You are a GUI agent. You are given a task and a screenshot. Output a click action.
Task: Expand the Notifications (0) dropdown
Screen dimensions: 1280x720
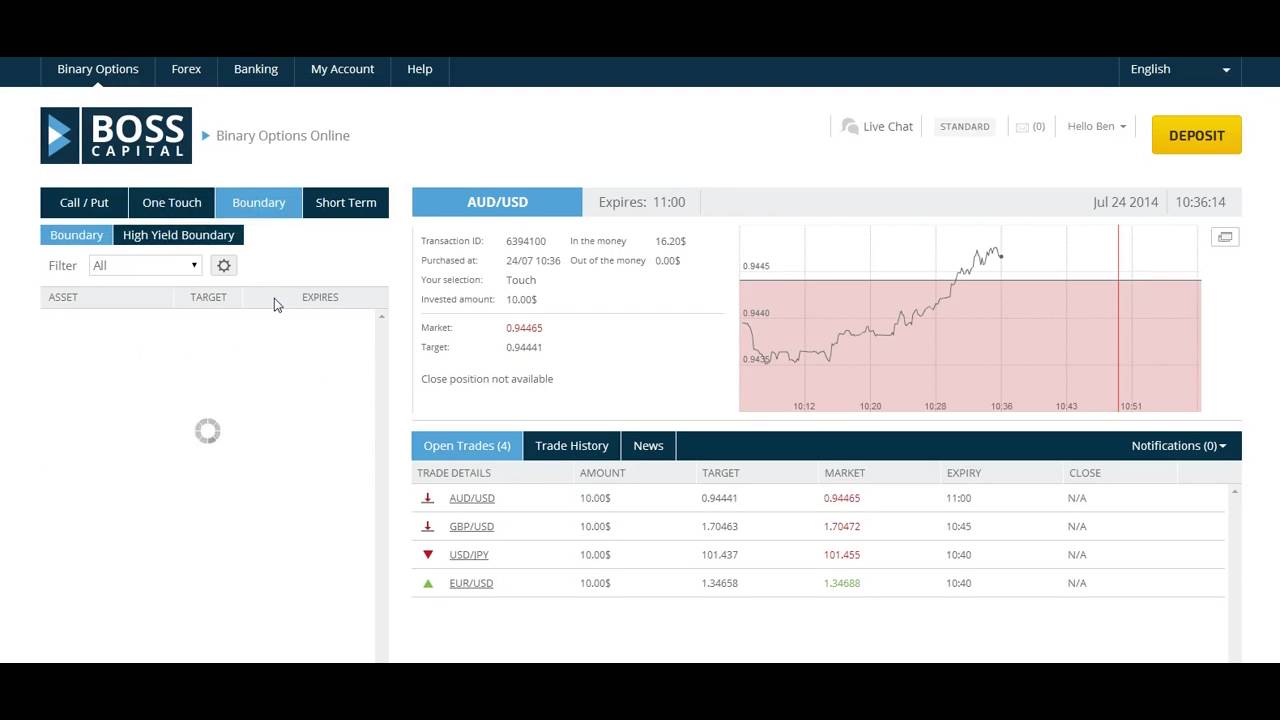(x=1178, y=446)
